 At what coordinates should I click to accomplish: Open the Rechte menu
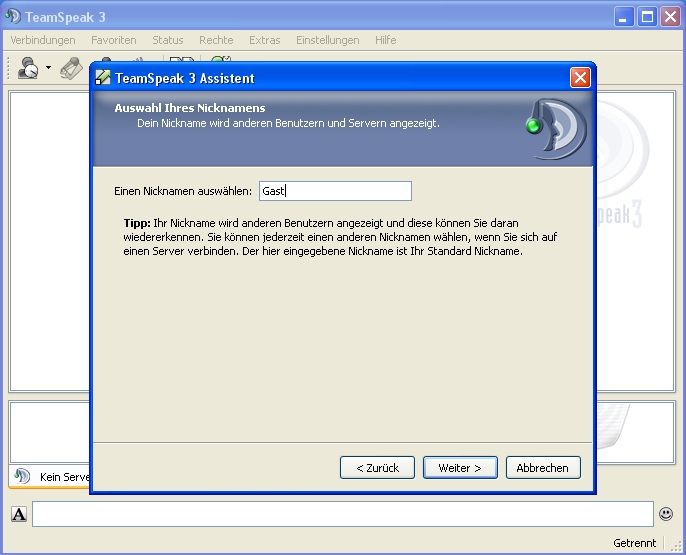216,40
